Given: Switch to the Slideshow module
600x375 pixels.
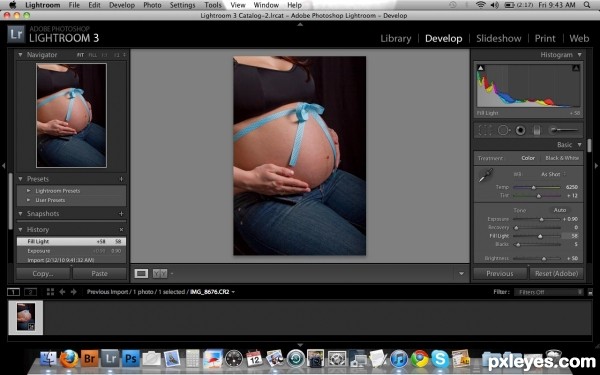Looking at the screenshot, I should click(x=499, y=39).
